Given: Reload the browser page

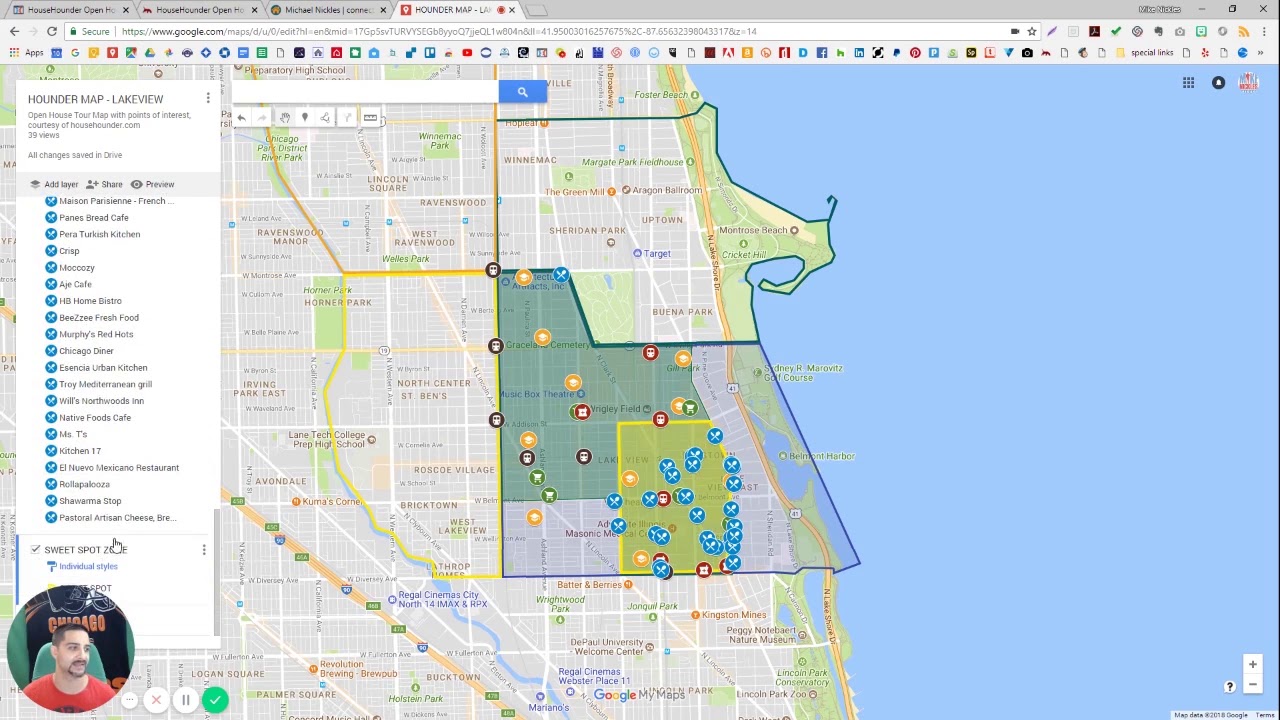Looking at the screenshot, I should click(52, 31).
